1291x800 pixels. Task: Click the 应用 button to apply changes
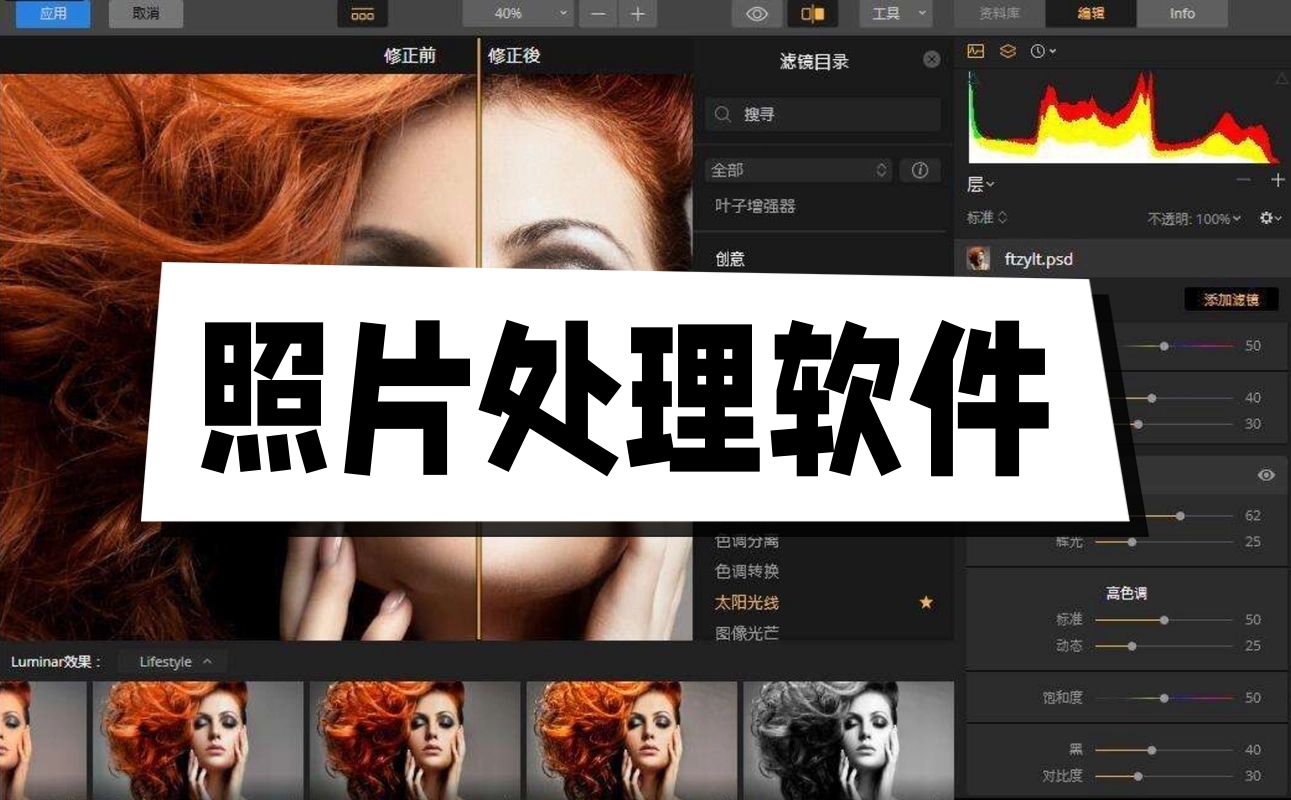pos(52,13)
